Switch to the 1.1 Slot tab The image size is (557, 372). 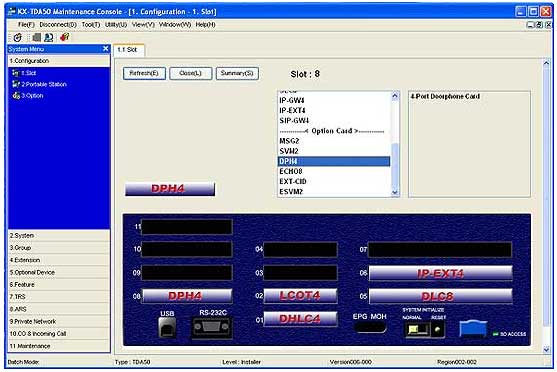[x=128, y=50]
